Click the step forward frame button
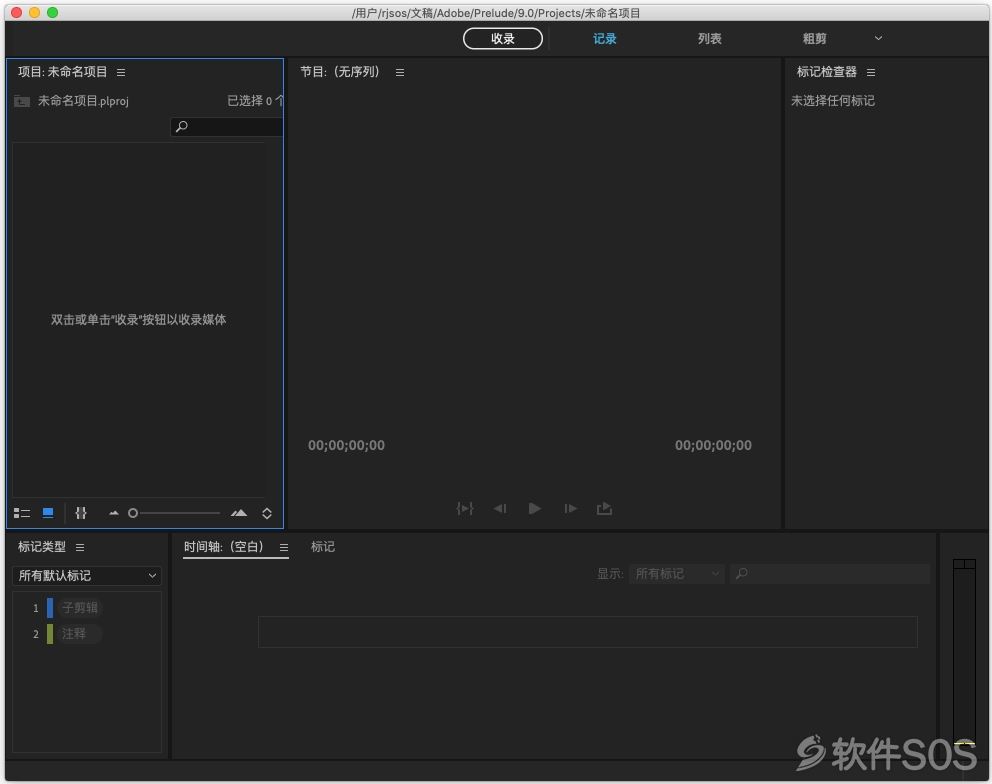The image size is (992, 784). point(570,508)
